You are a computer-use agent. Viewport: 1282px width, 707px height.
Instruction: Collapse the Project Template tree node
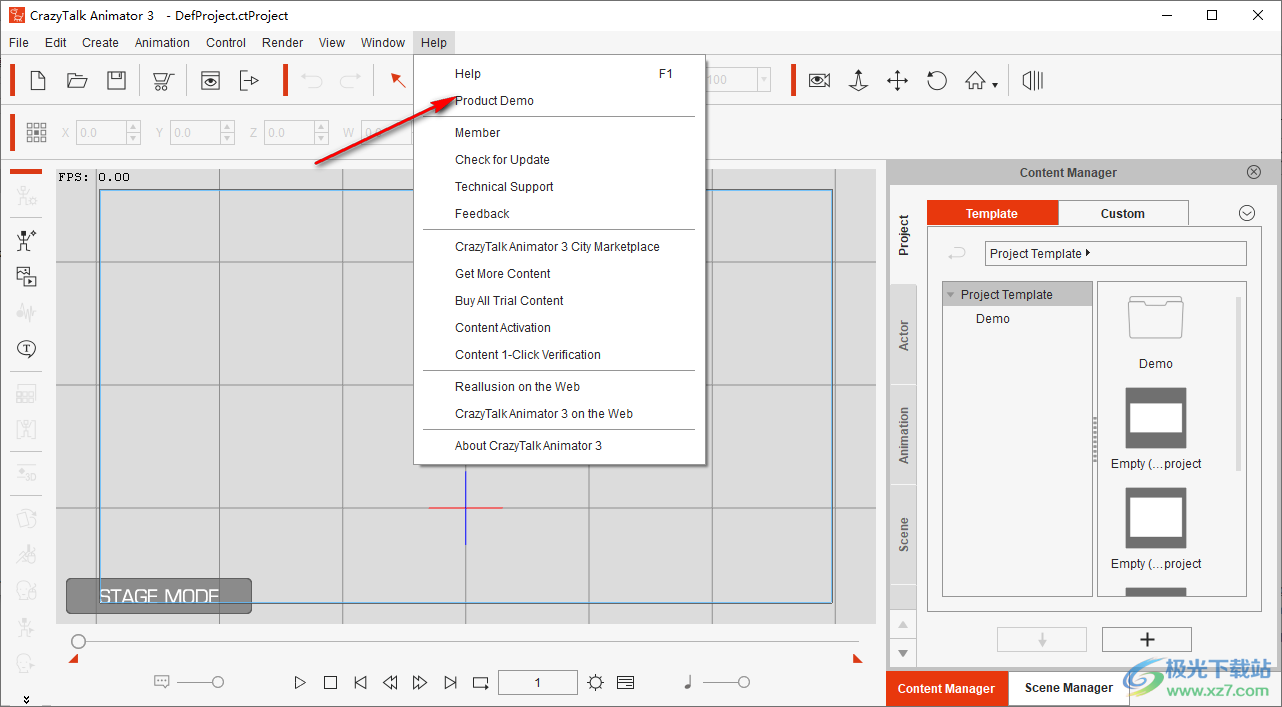951,295
